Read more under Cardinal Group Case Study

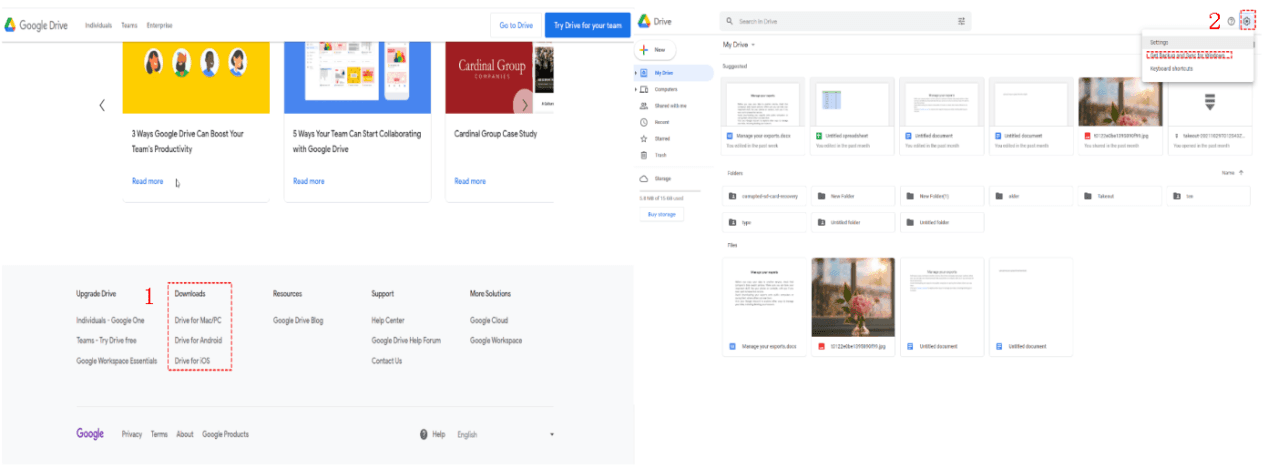pos(470,181)
